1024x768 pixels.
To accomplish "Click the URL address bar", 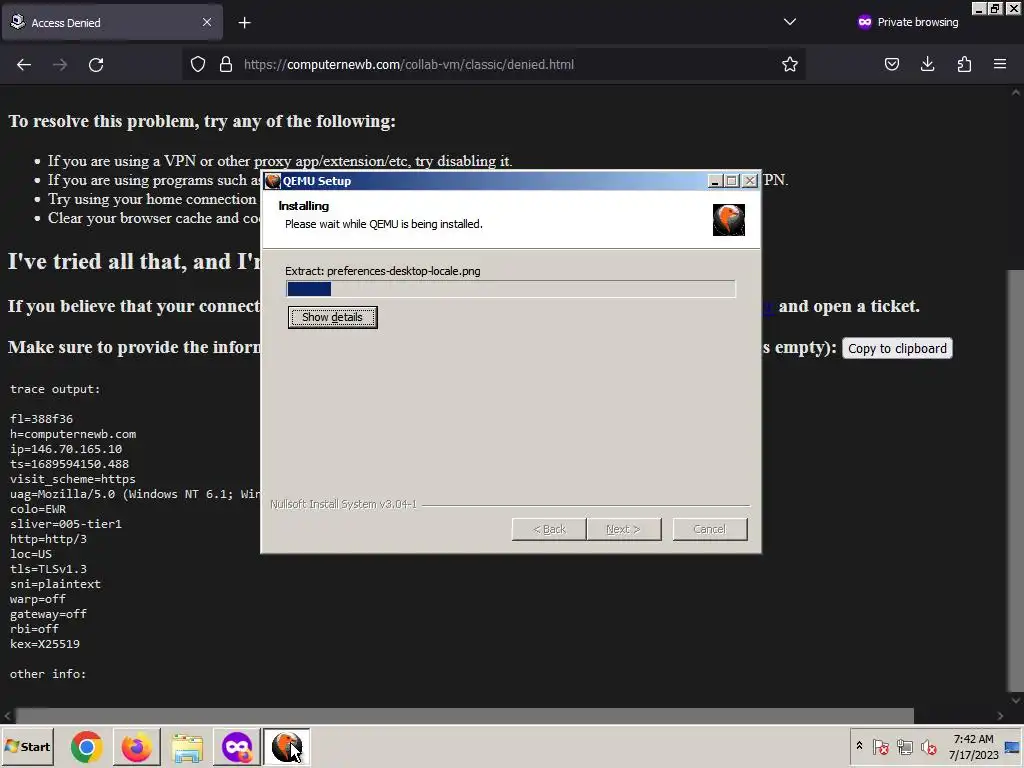I will point(494,65).
